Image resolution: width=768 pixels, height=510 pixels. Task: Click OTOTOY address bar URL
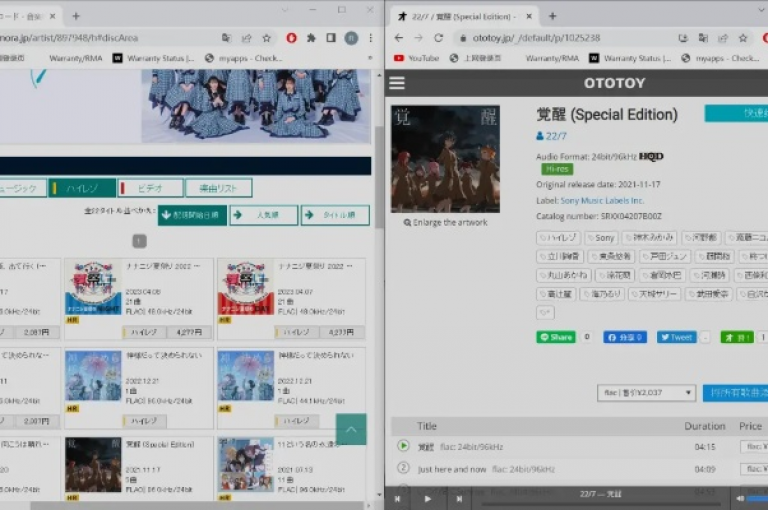coord(536,38)
